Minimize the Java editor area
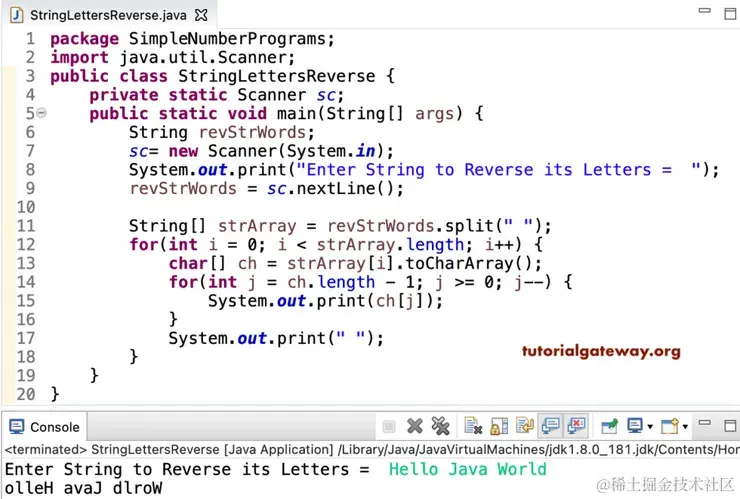This screenshot has height=499, width=740. [x=705, y=10]
